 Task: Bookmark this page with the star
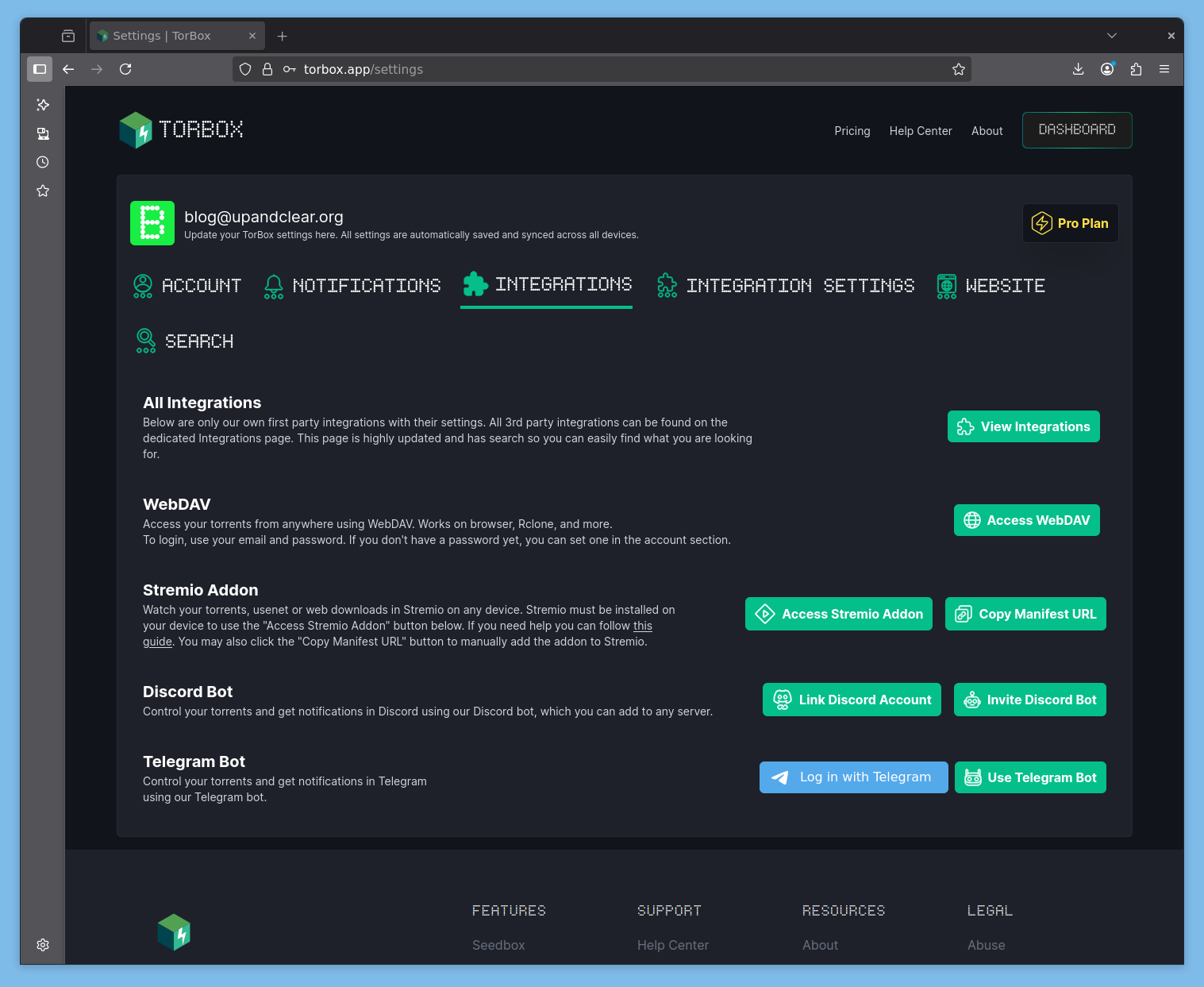[x=959, y=69]
